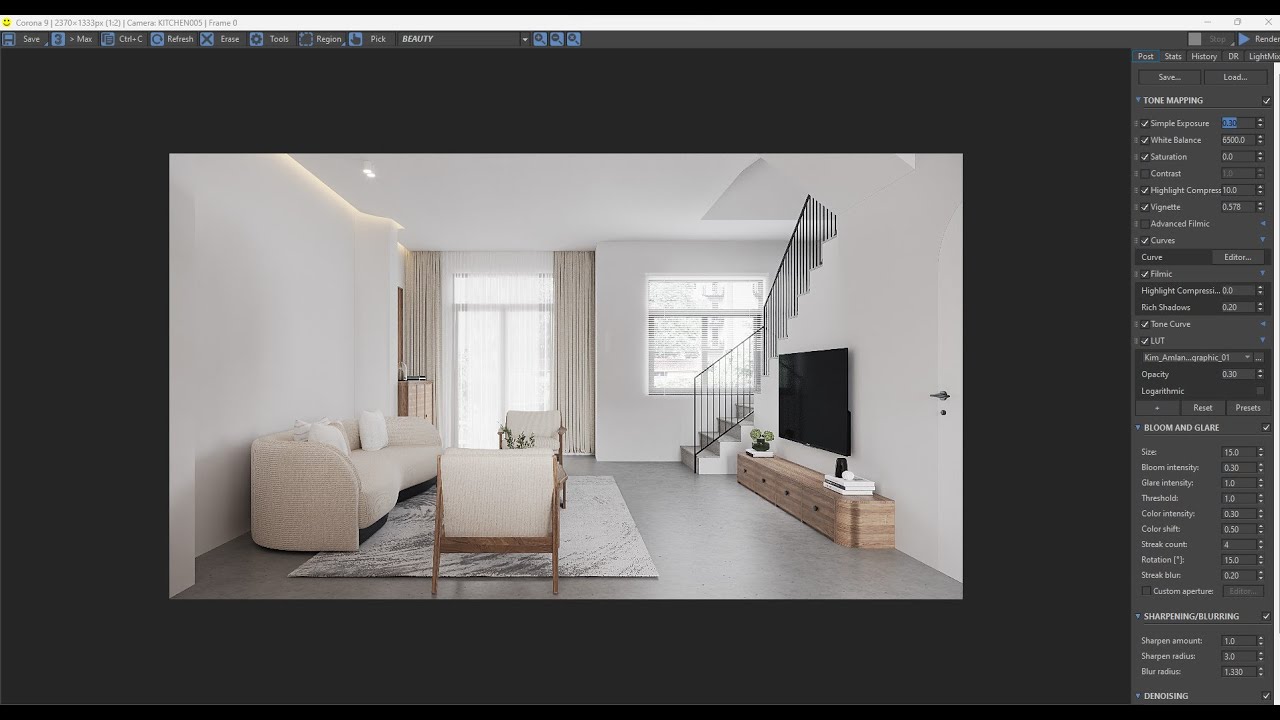The image size is (1280, 720).
Task: Expand the Advanced Filmic arrow
Action: (1262, 224)
